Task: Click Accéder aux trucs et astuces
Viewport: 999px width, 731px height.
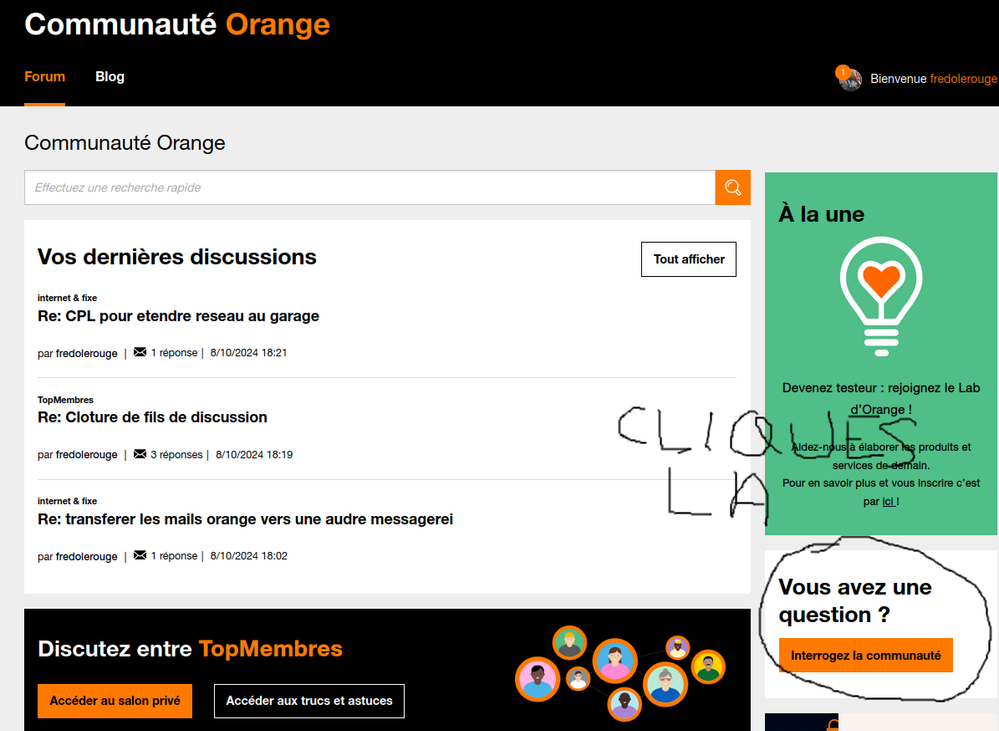Action: (309, 701)
